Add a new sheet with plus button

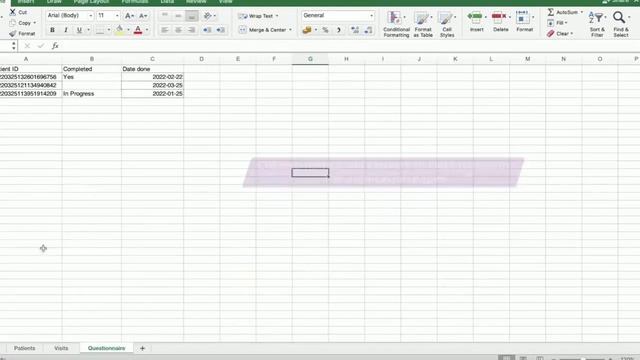142,348
